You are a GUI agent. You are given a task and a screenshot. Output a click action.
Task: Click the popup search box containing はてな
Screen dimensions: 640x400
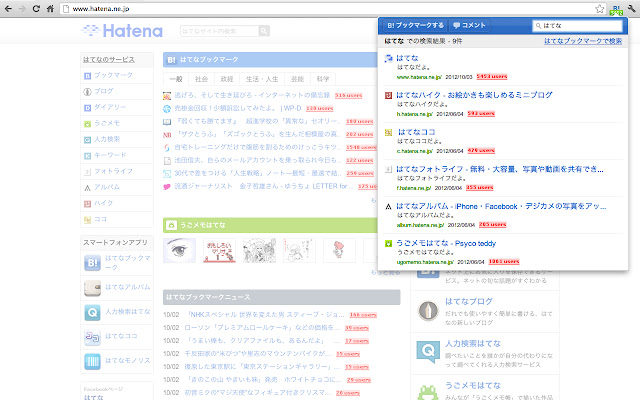pyautogui.click(x=578, y=26)
